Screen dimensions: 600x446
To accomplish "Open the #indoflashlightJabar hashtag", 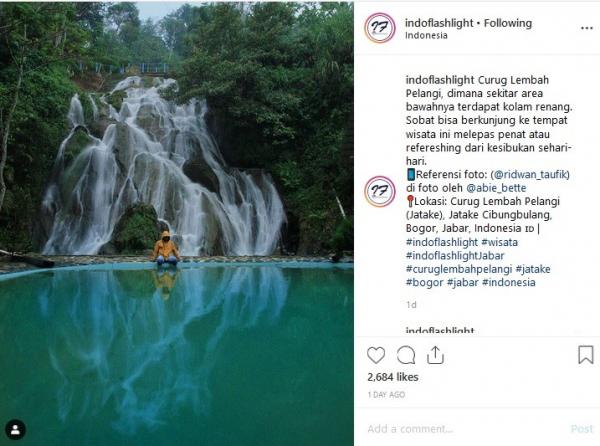I will pos(455,255).
